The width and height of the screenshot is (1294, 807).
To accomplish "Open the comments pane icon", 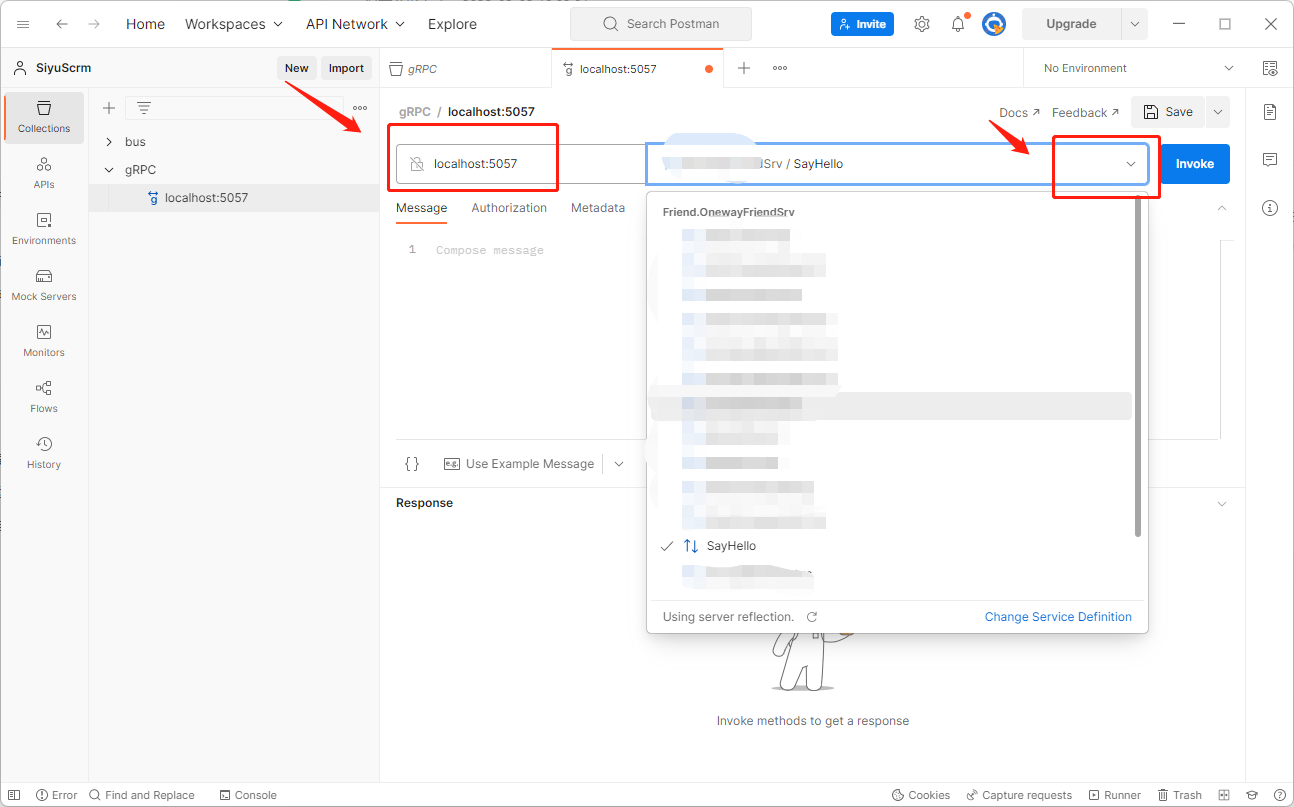I will point(1270,160).
